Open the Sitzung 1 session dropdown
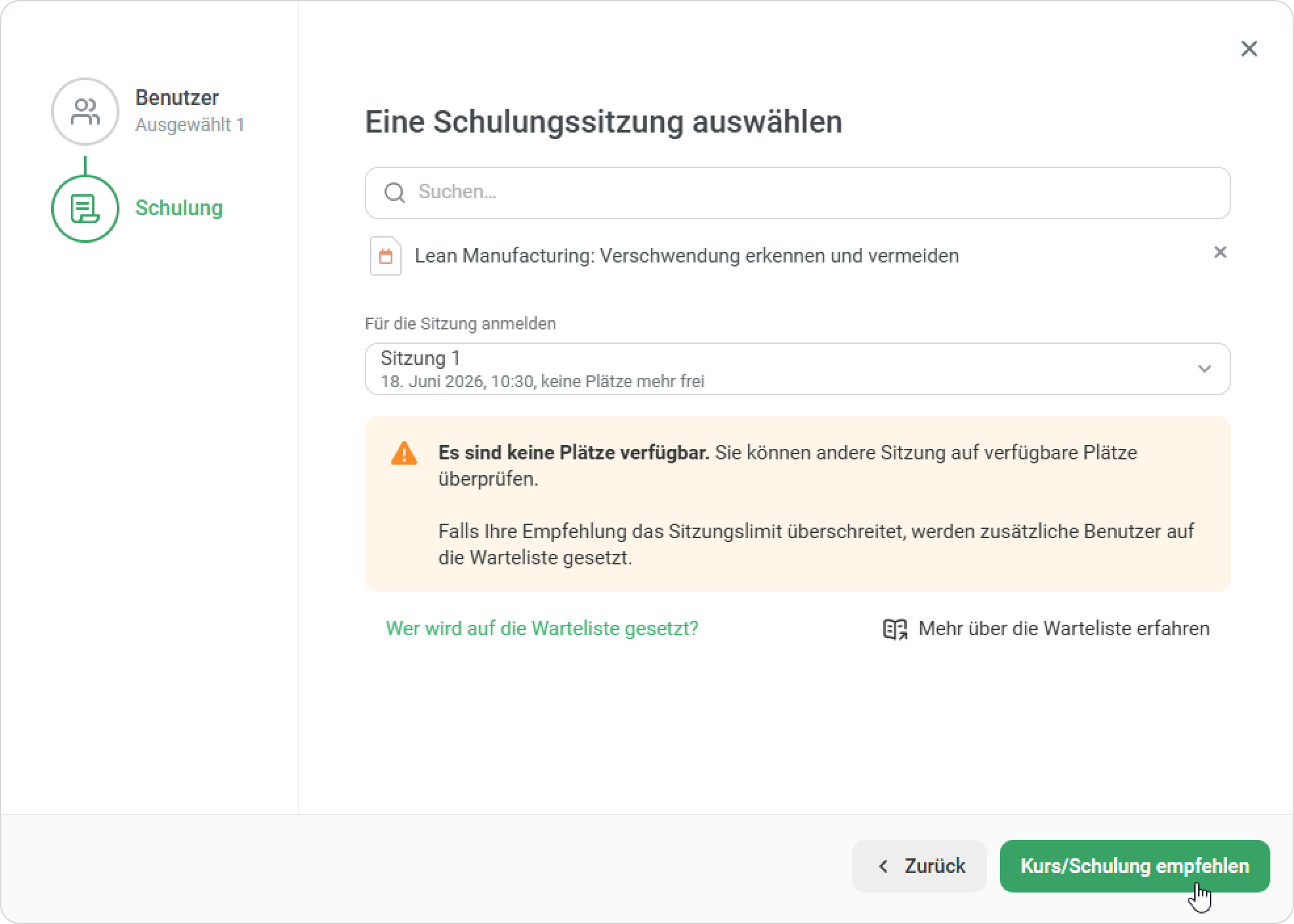This screenshot has width=1294, height=924. [x=797, y=369]
